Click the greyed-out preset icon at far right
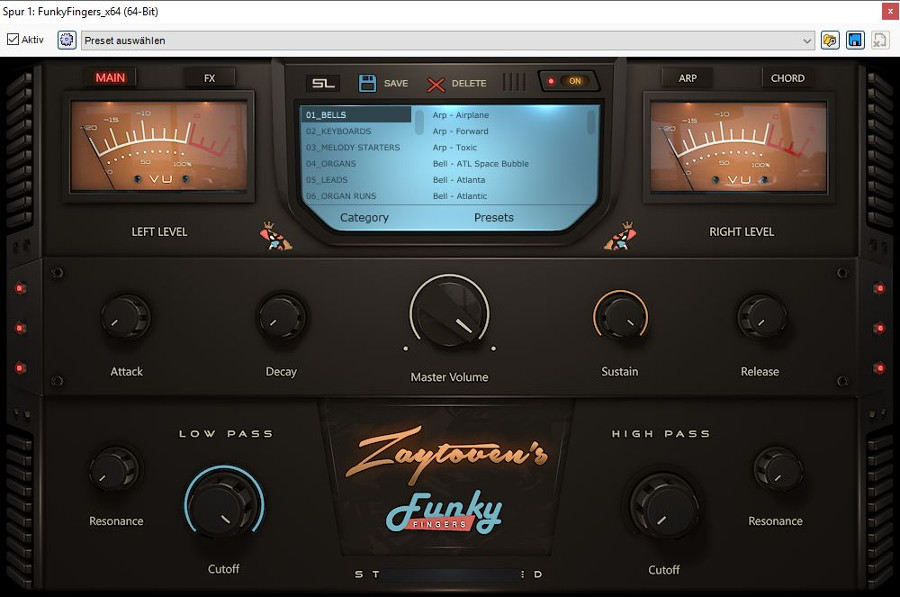900x597 pixels. click(x=880, y=40)
